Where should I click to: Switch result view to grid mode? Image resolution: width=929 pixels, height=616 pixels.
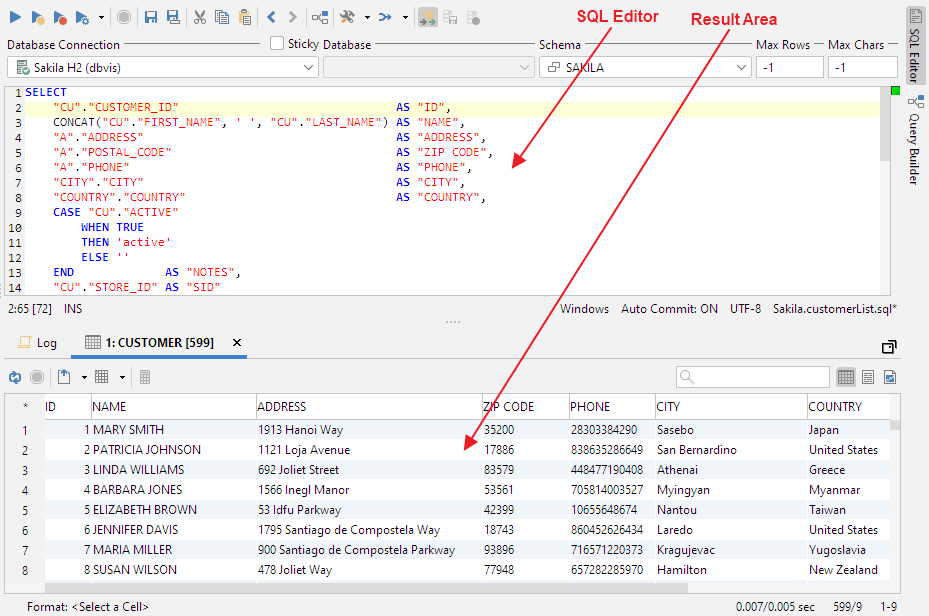(846, 377)
